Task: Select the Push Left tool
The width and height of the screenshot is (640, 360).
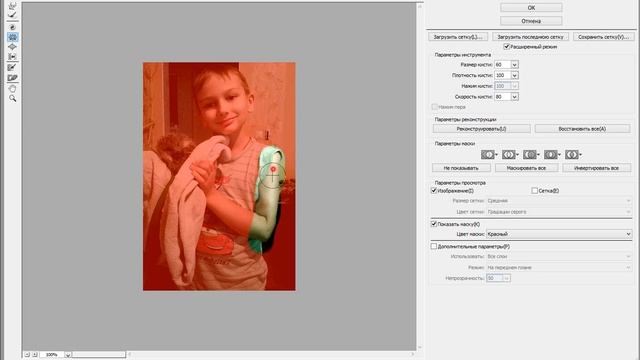Action: coord(13,56)
